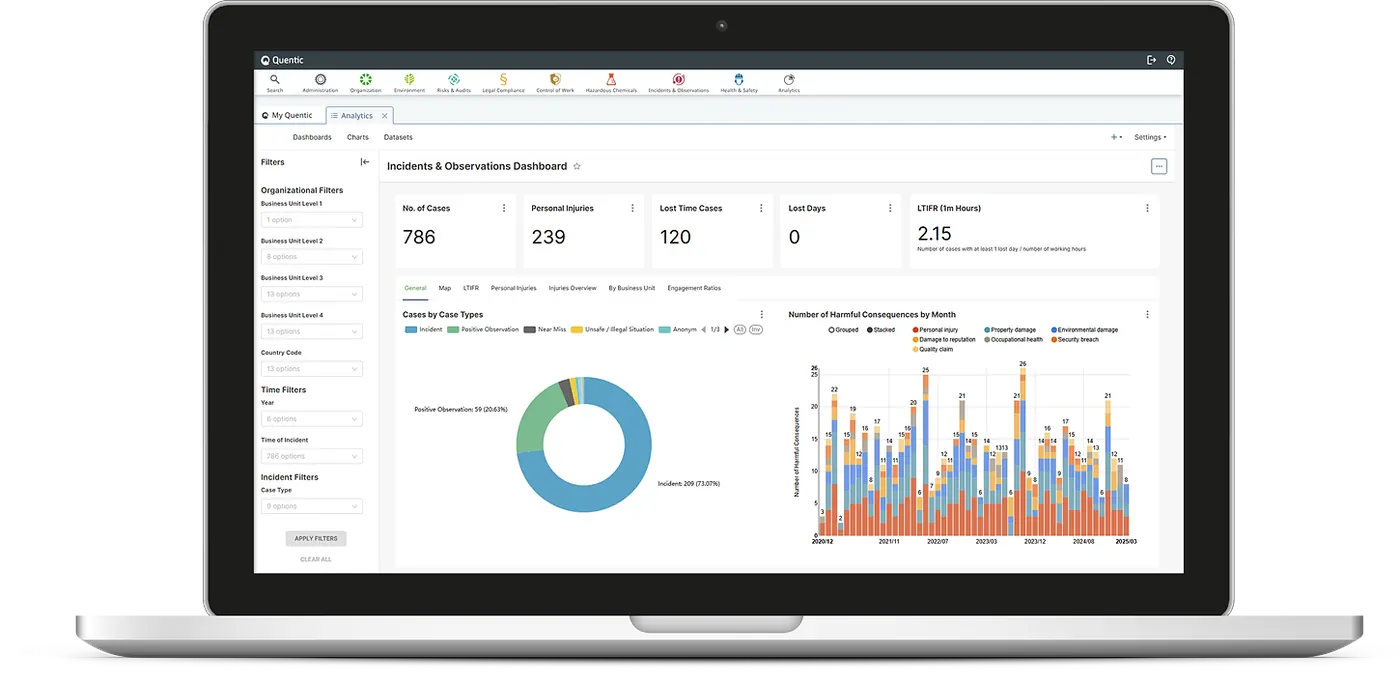Select the Grouped chart mode
Viewport: 1400px width, 686px height.
843,329
